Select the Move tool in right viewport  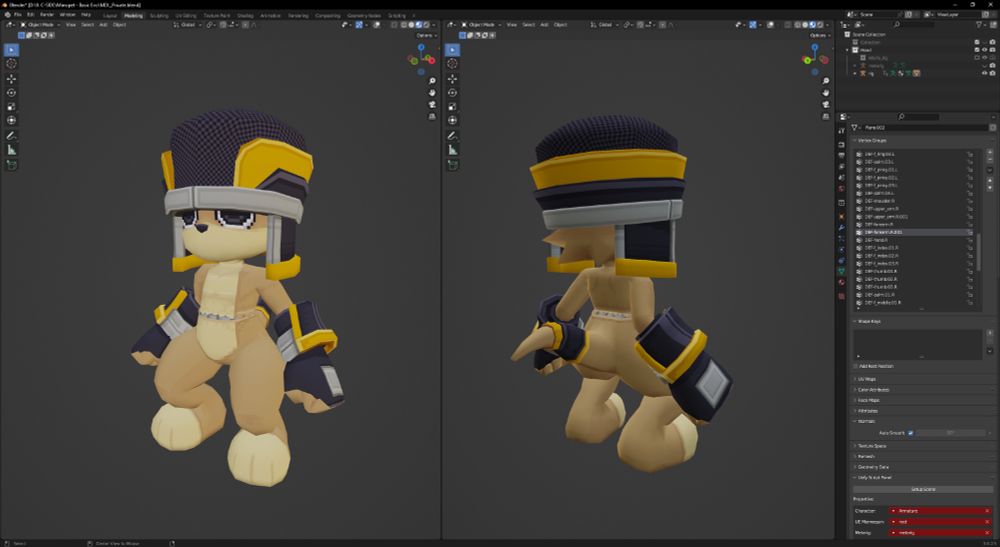point(452,78)
